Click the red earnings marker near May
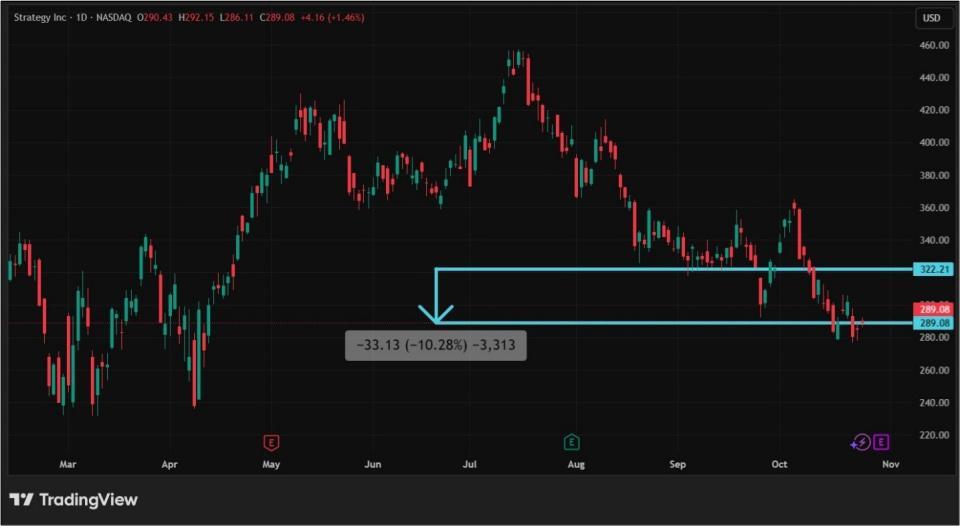This screenshot has height=526, width=960. click(270, 442)
